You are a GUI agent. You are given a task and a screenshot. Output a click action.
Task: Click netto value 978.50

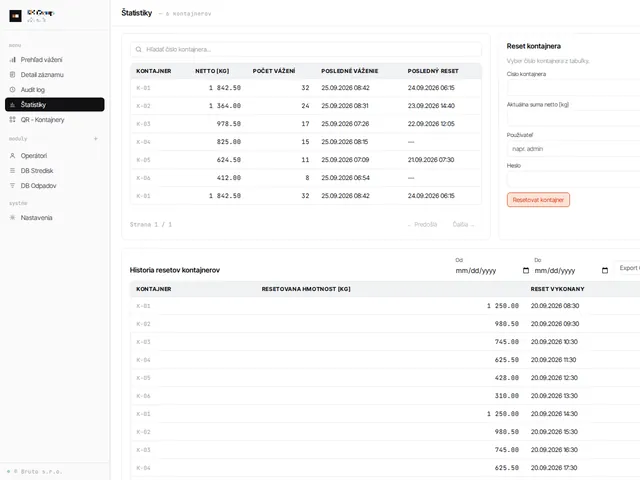pos(229,124)
